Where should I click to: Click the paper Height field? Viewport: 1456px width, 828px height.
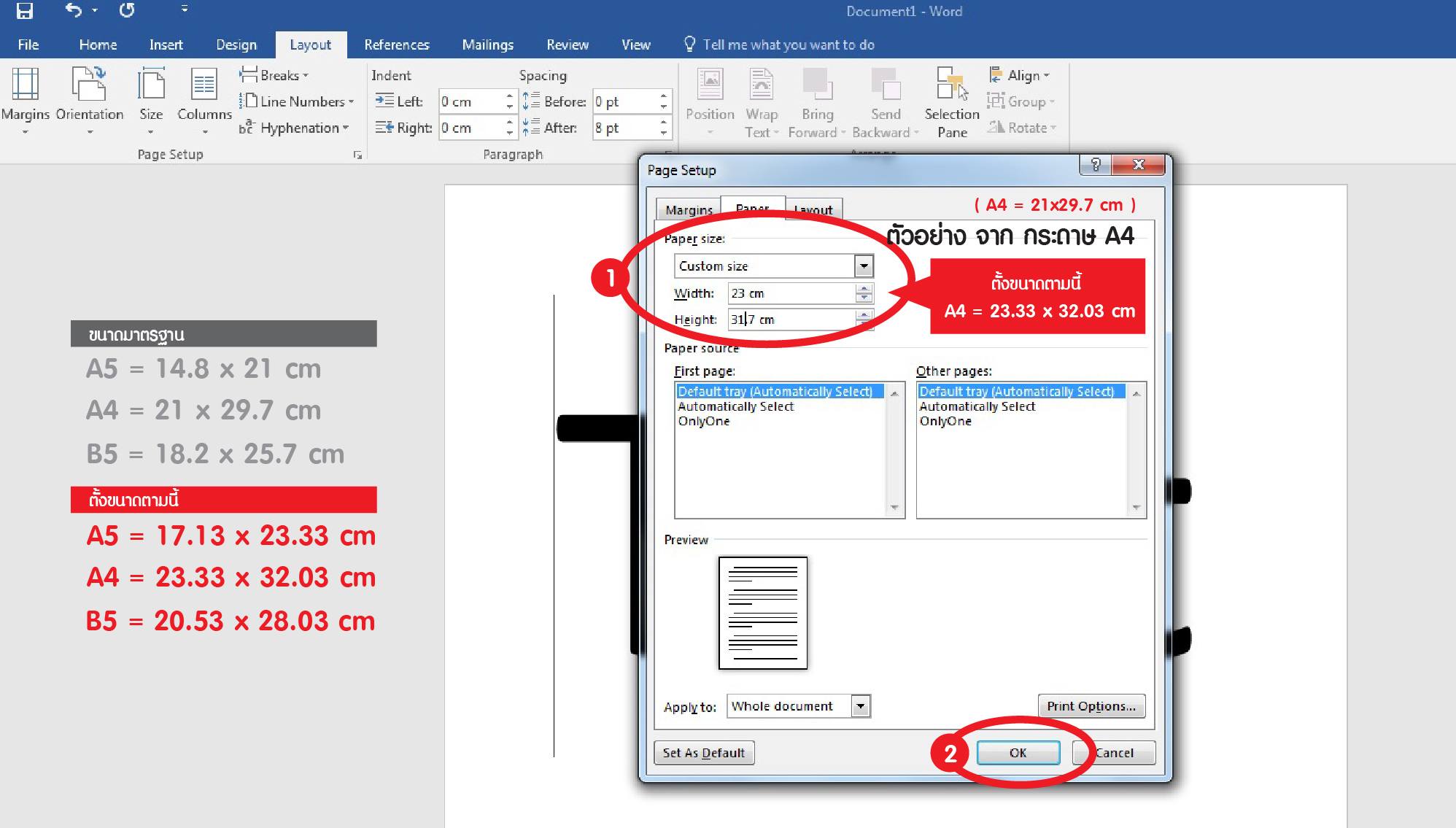pyautogui.click(x=791, y=320)
